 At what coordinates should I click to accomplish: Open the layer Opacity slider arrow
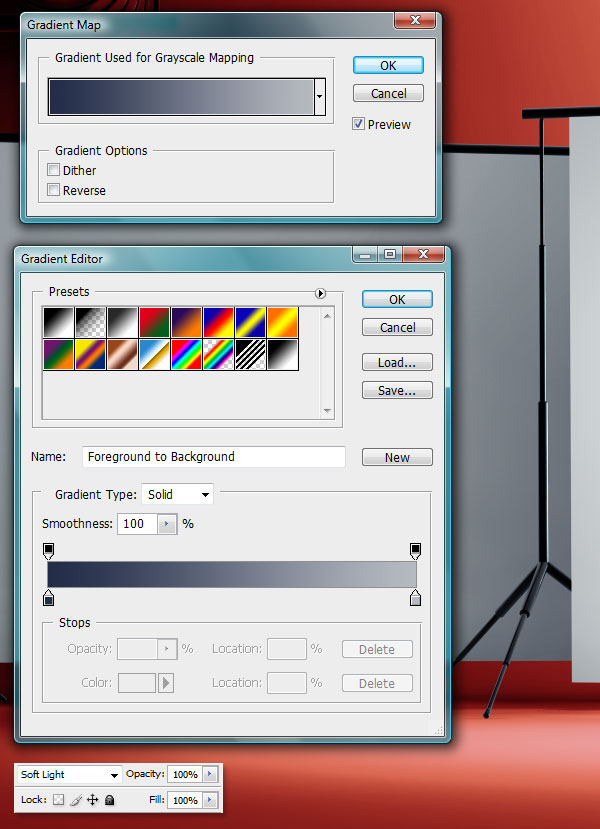(210, 775)
